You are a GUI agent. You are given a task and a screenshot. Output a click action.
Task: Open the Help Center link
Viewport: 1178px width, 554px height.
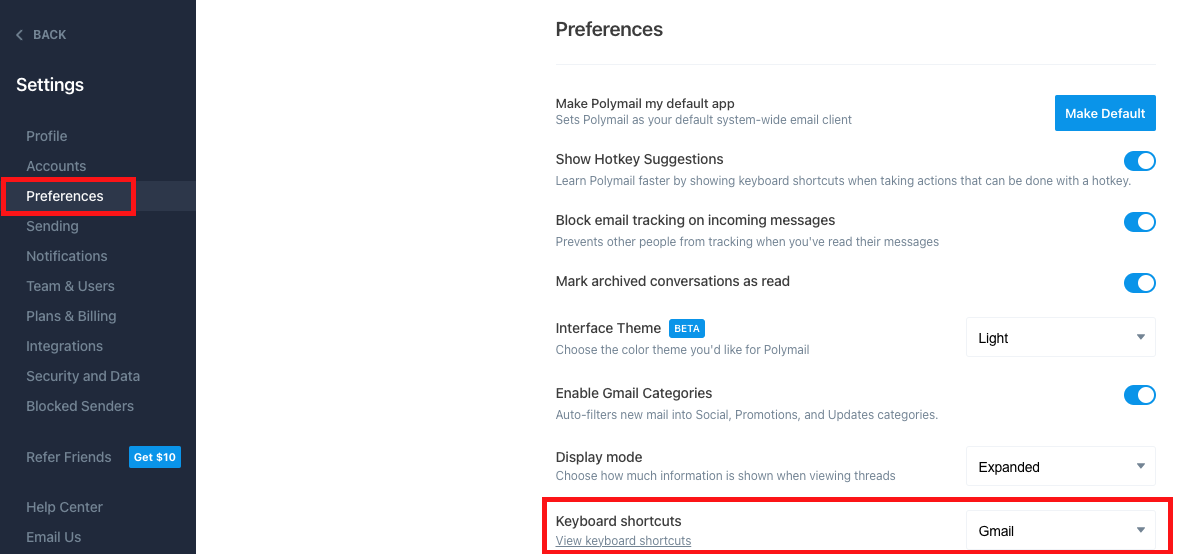[x=64, y=507]
